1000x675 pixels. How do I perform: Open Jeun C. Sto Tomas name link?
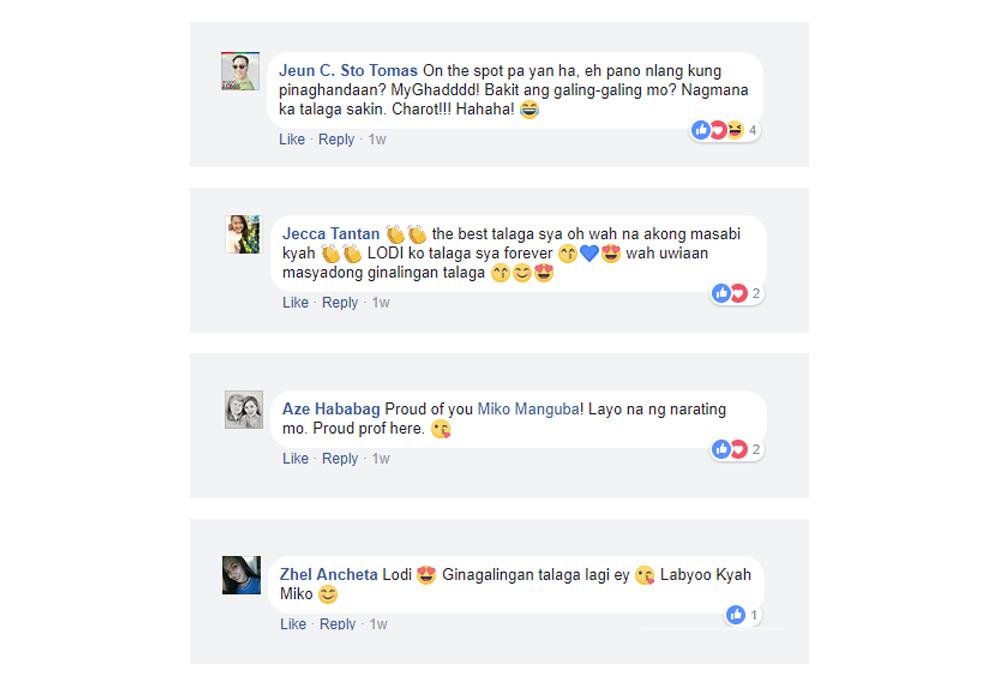348,70
